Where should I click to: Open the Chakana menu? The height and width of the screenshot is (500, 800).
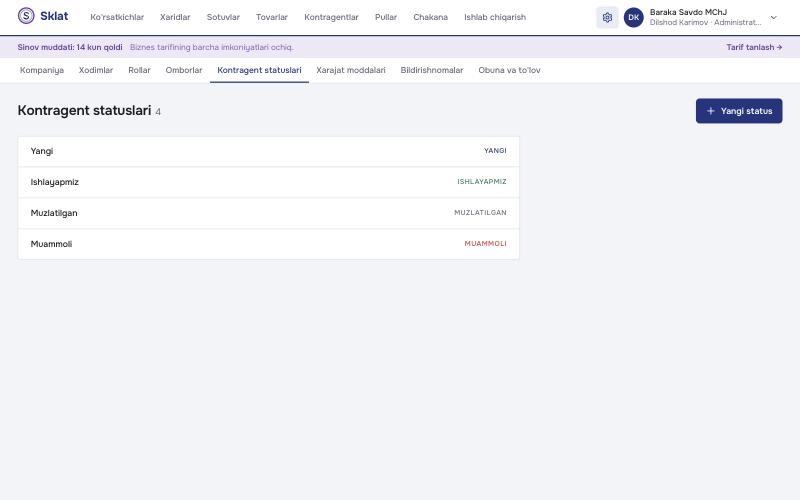click(x=430, y=17)
